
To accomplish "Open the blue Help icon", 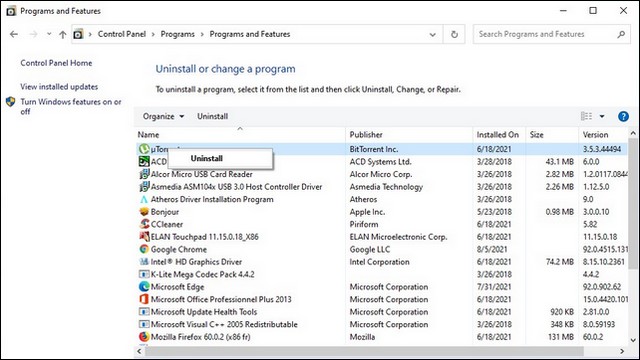I will (x=623, y=116).
